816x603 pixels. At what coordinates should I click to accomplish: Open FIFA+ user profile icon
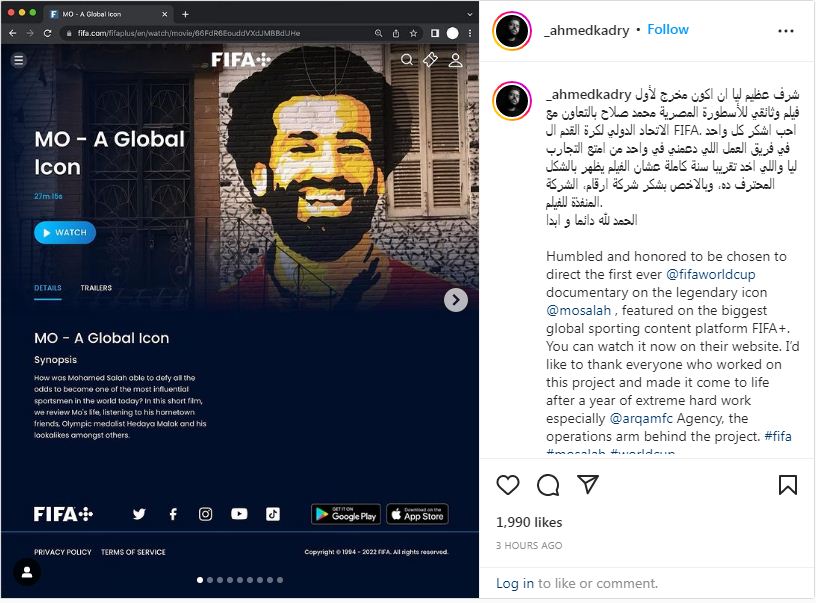455,60
